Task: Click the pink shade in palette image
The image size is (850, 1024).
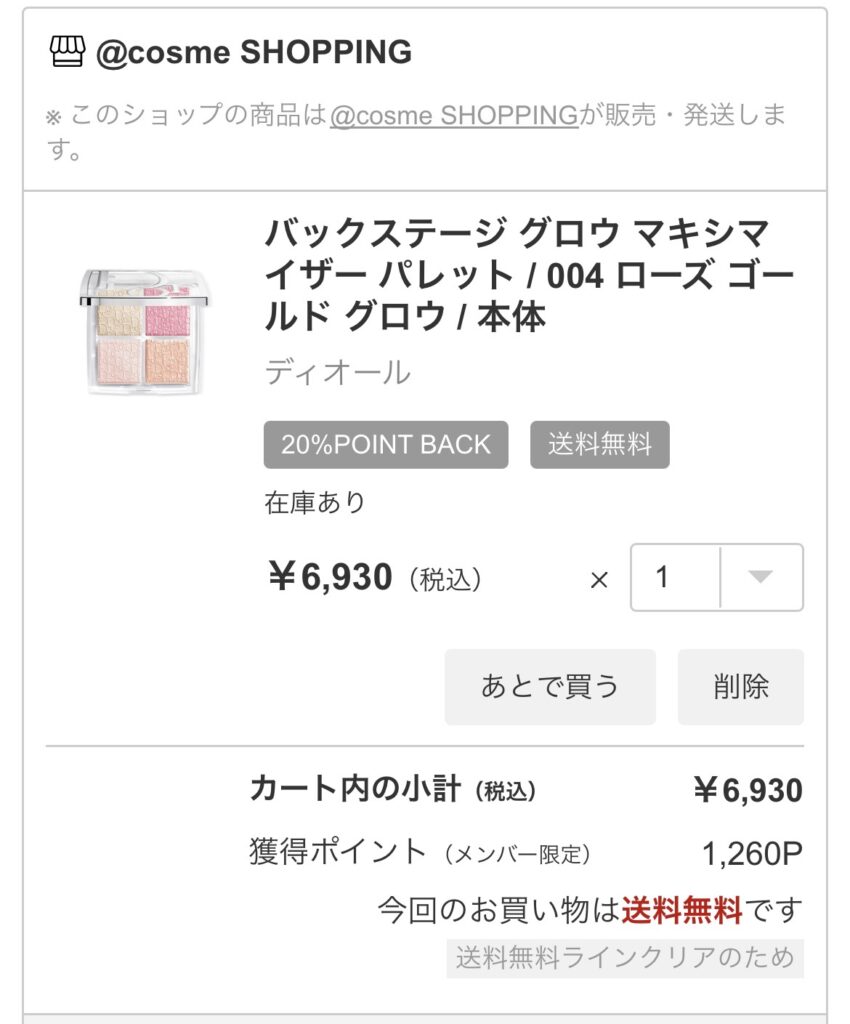Action: (167, 319)
